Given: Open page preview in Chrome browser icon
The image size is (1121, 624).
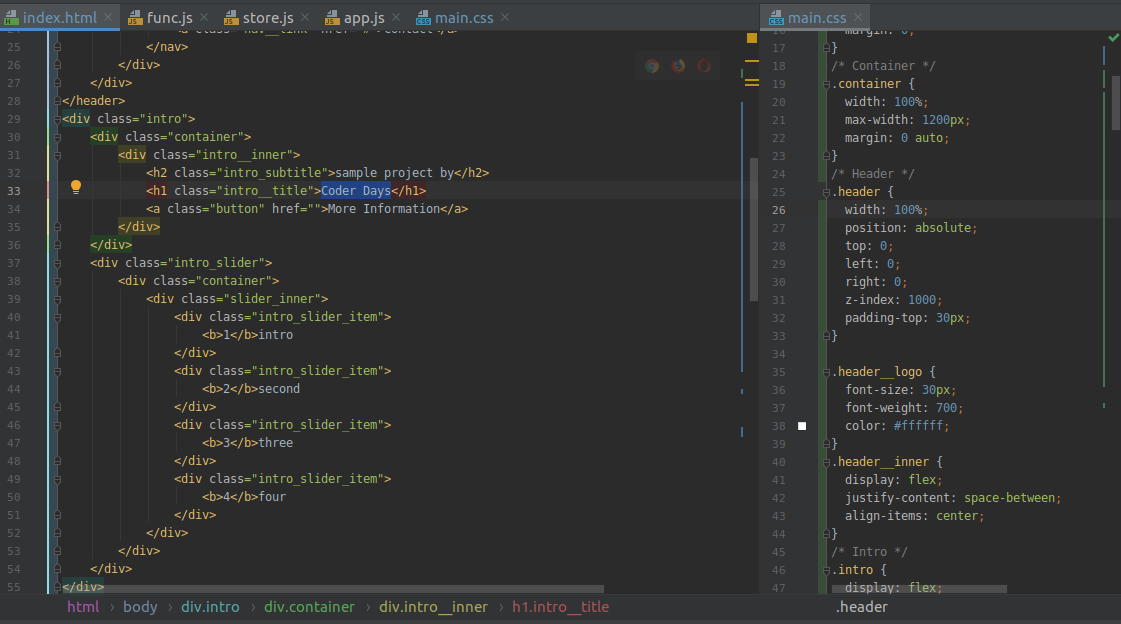Looking at the screenshot, I should (652, 66).
